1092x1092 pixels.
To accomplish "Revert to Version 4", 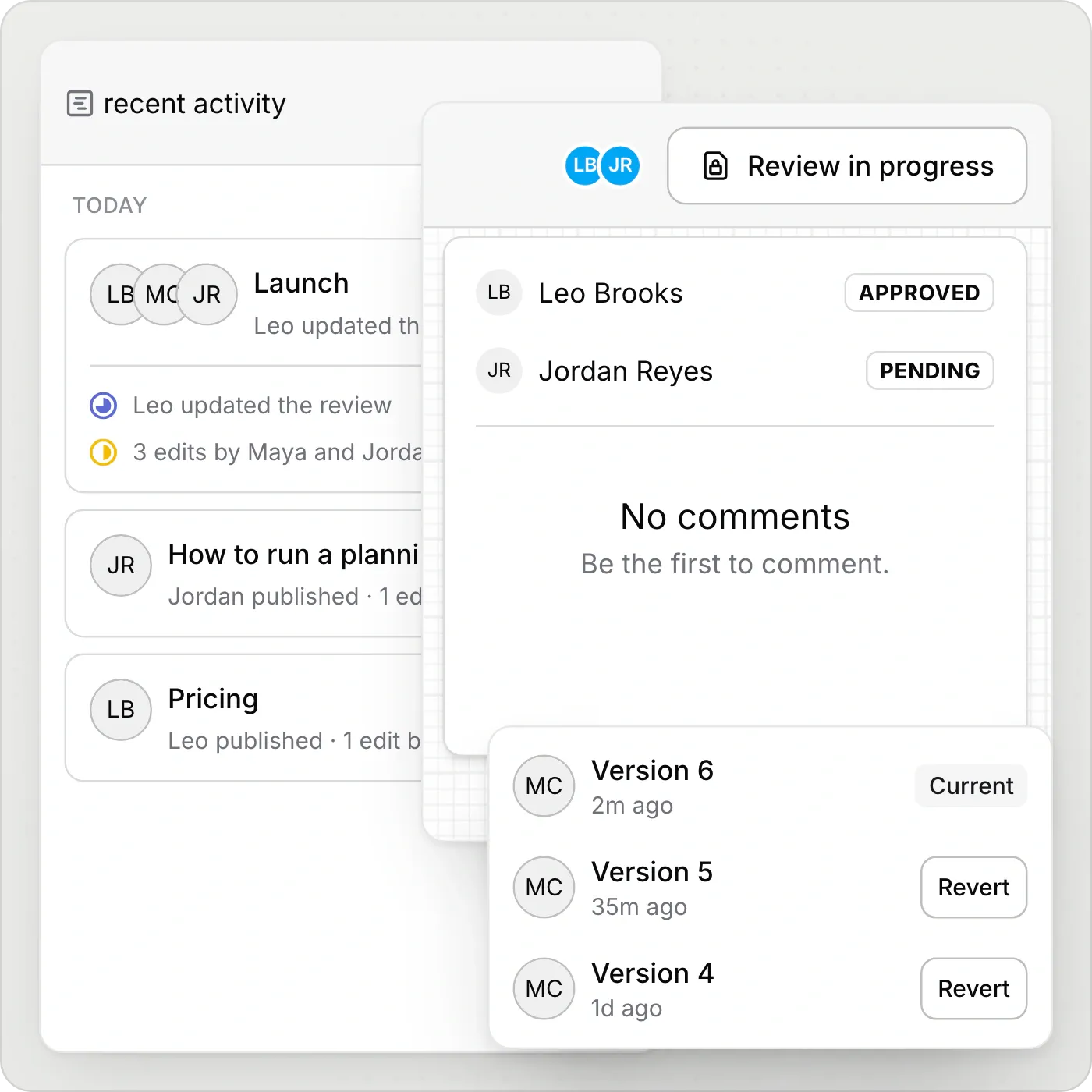I will [973, 988].
